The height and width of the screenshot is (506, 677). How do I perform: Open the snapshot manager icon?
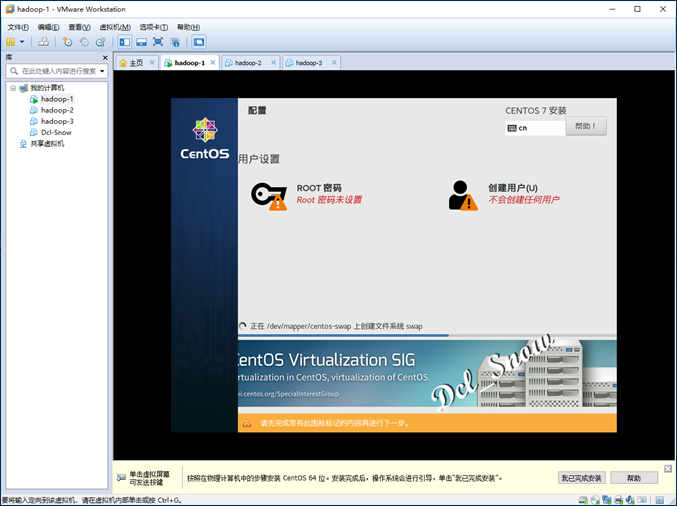tap(101, 42)
